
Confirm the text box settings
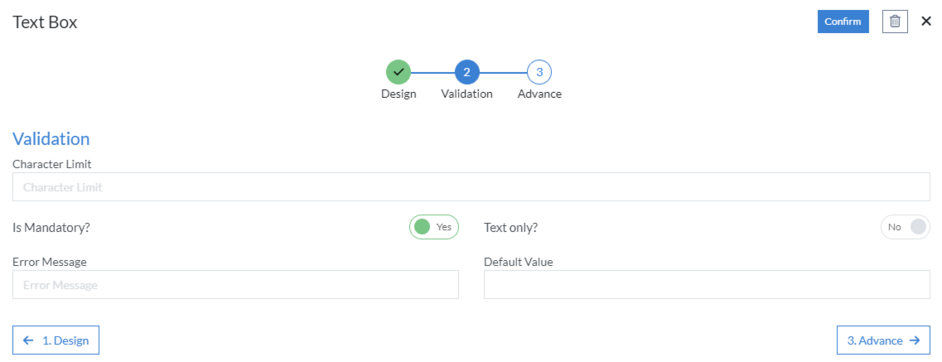coord(843,22)
